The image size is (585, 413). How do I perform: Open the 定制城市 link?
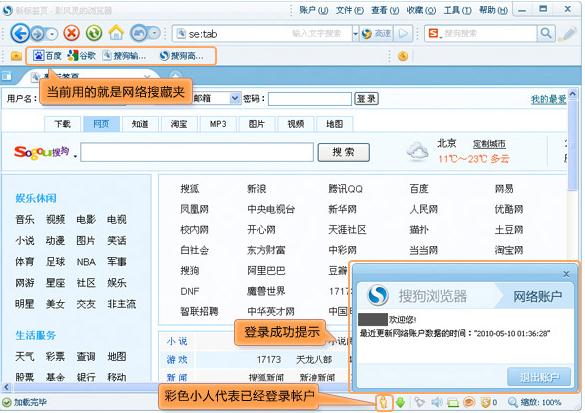(489, 144)
